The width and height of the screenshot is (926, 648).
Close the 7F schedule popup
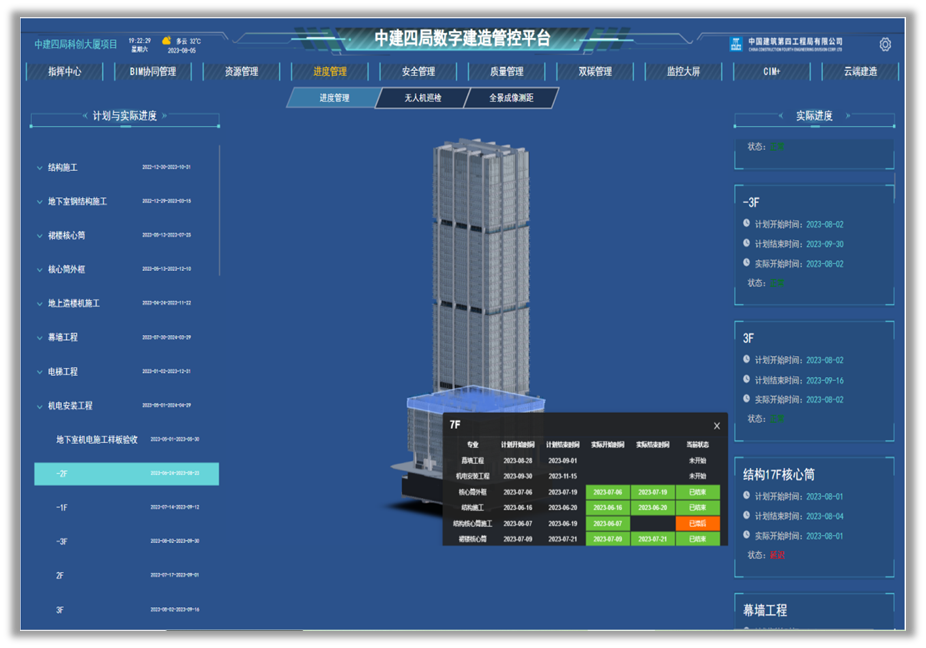click(716, 426)
